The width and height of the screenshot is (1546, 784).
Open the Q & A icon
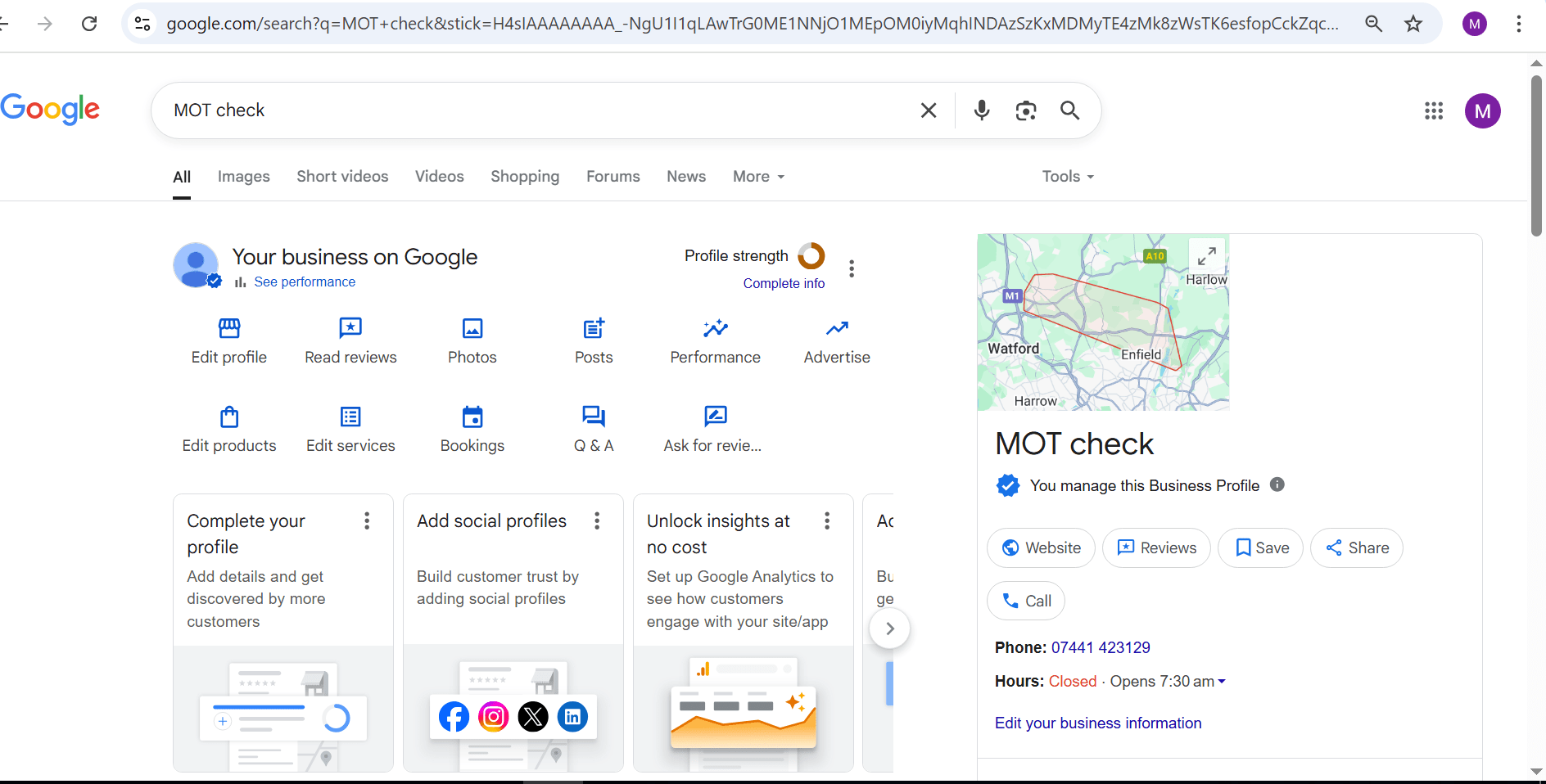(594, 417)
